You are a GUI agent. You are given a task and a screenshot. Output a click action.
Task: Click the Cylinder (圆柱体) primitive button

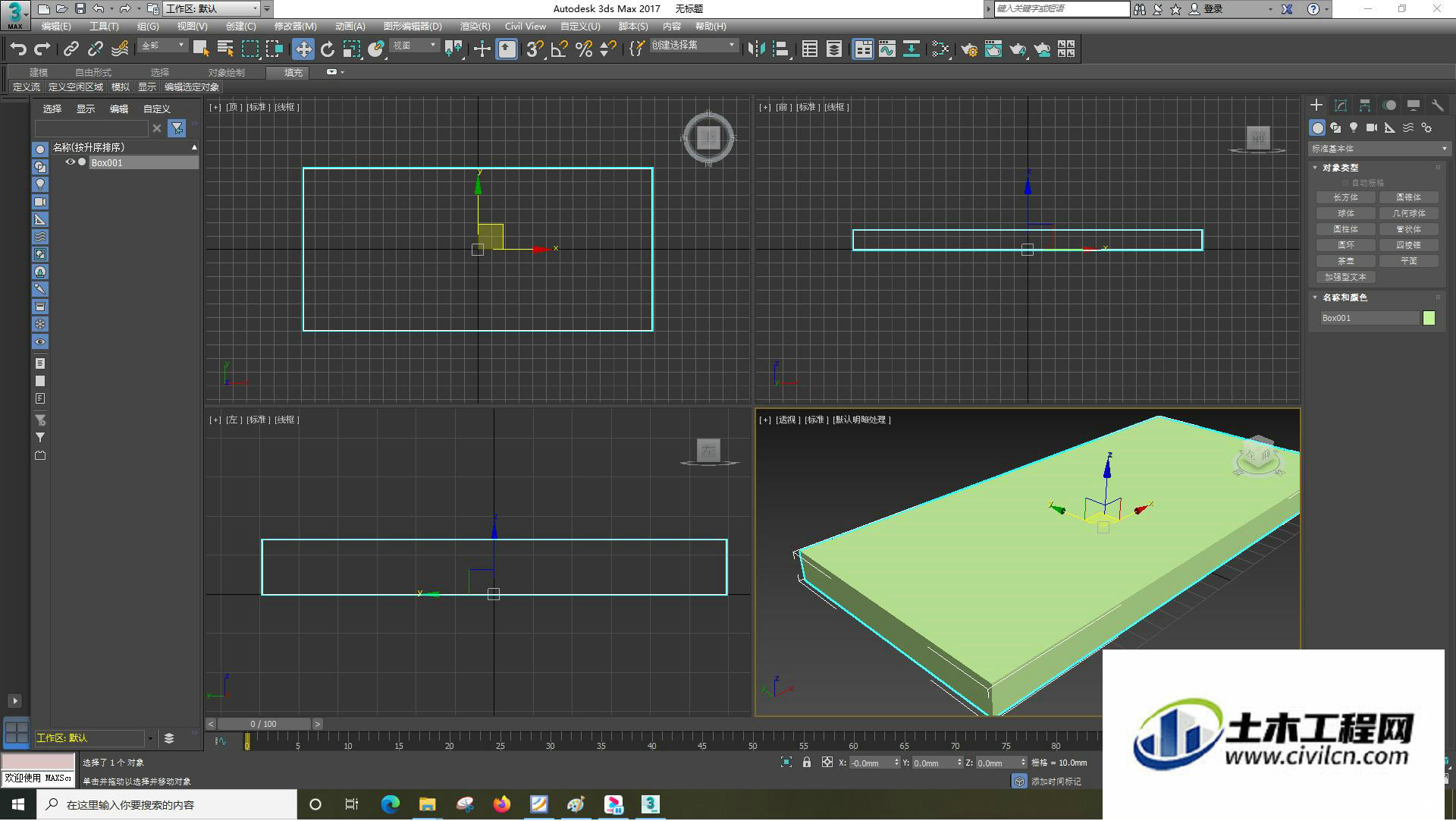click(1345, 229)
